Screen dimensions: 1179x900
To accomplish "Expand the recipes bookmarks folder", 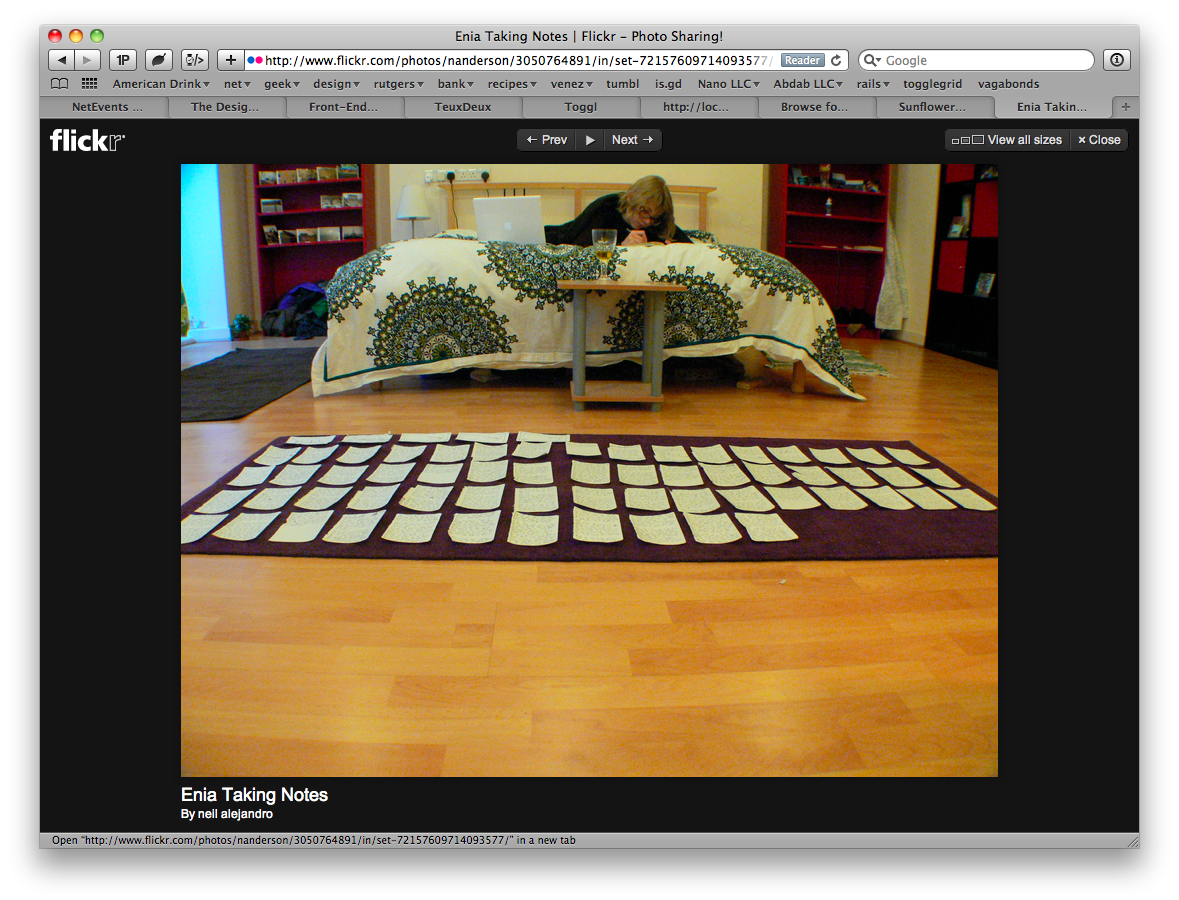I will pyautogui.click(x=511, y=84).
